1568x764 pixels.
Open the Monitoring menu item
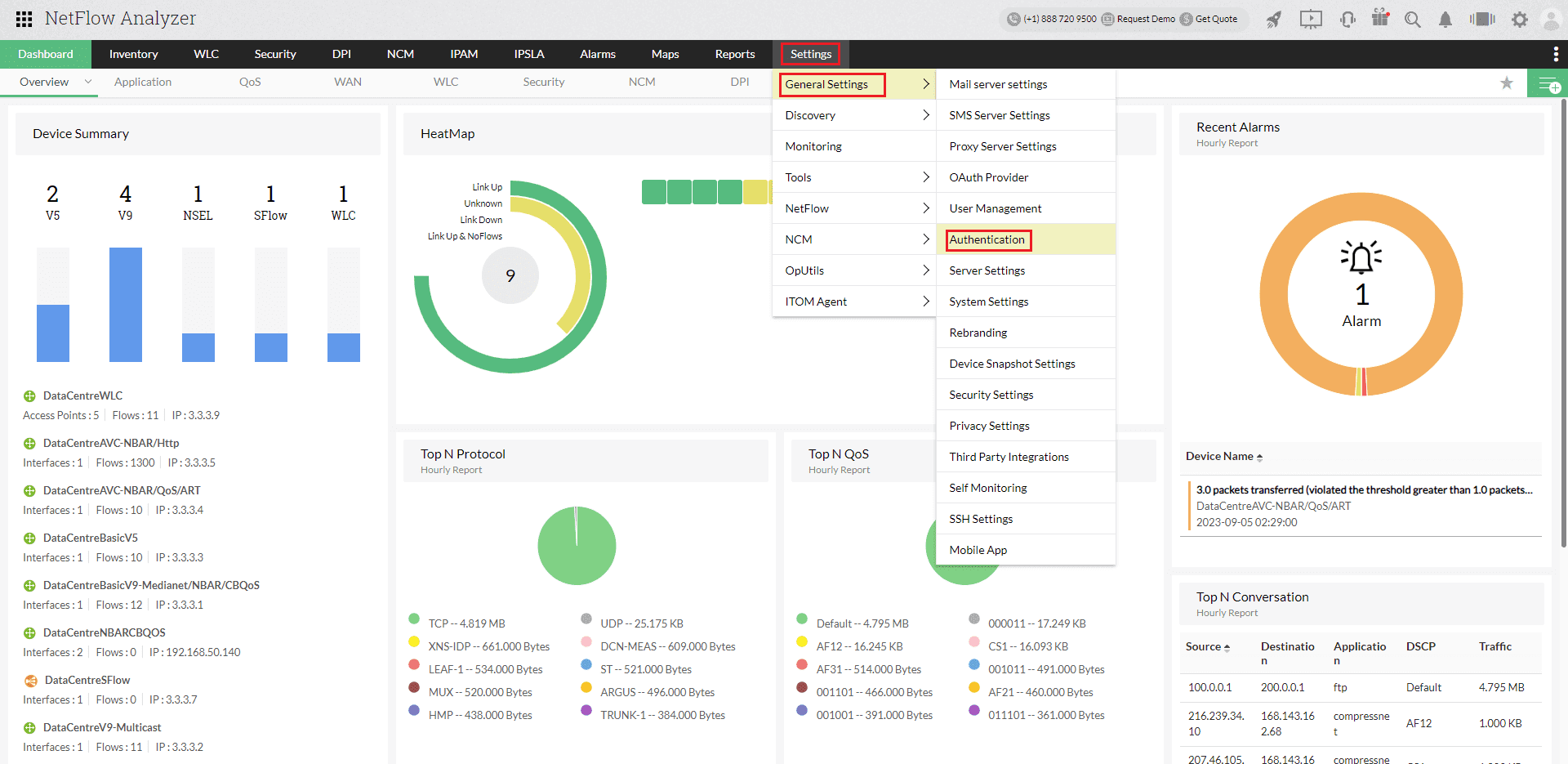pos(854,146)
